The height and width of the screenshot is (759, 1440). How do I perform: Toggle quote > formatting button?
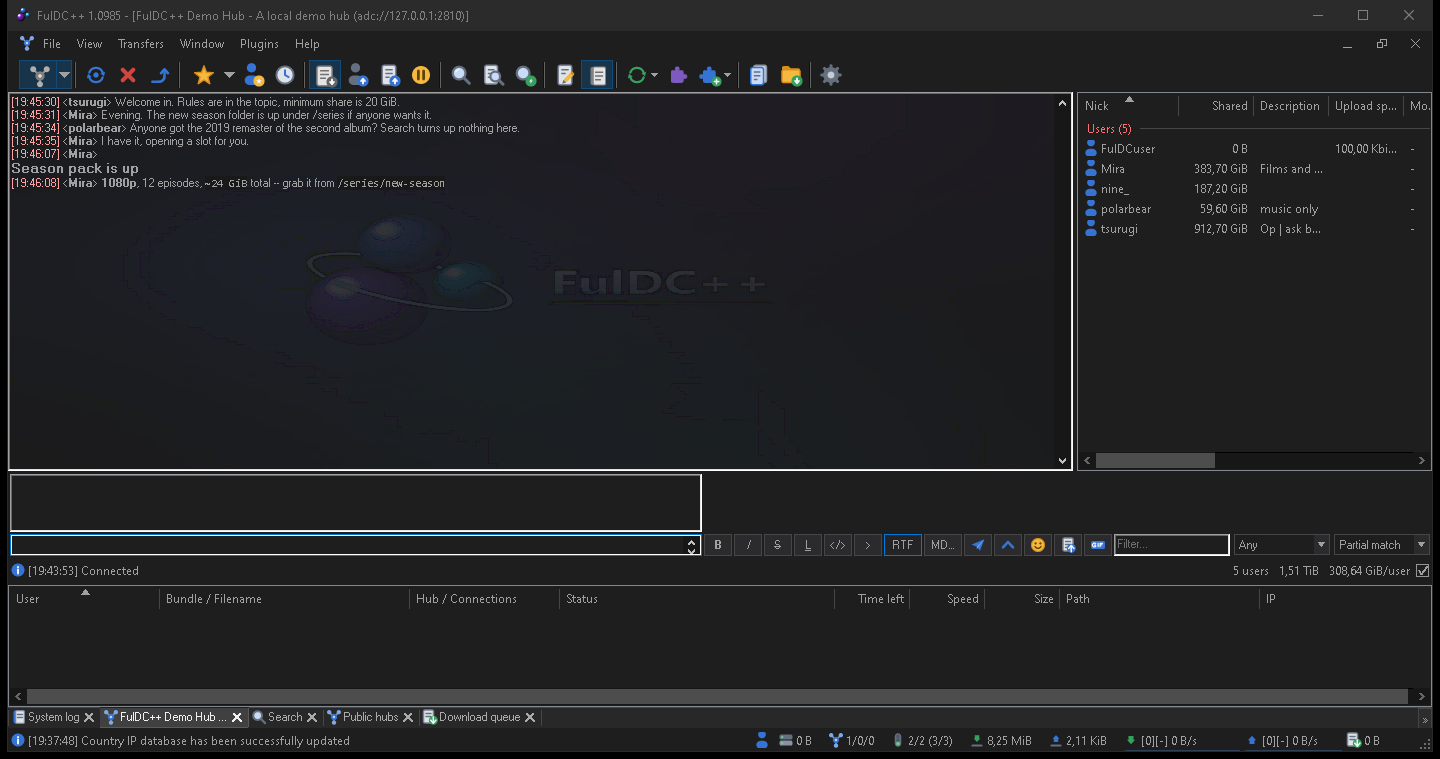868,545
